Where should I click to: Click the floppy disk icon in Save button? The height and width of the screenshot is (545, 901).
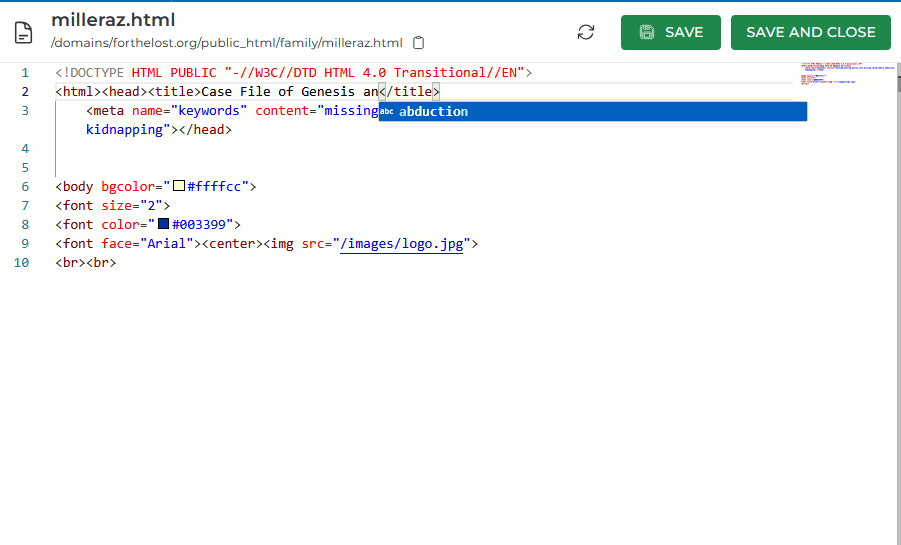pyautogui.click(x=647, y=32)
